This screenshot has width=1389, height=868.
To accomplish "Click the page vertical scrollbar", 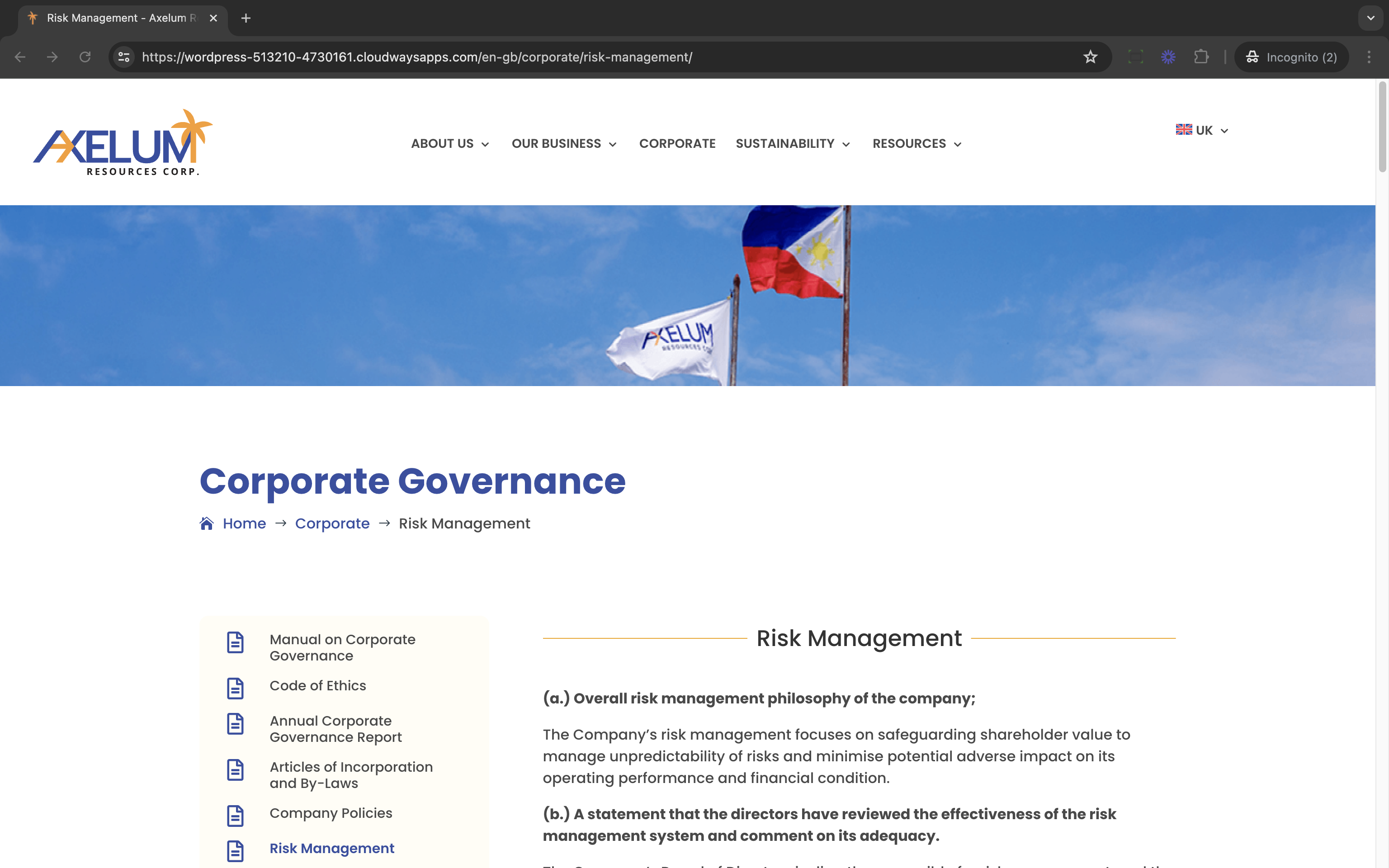I will tap(1382, 126).
